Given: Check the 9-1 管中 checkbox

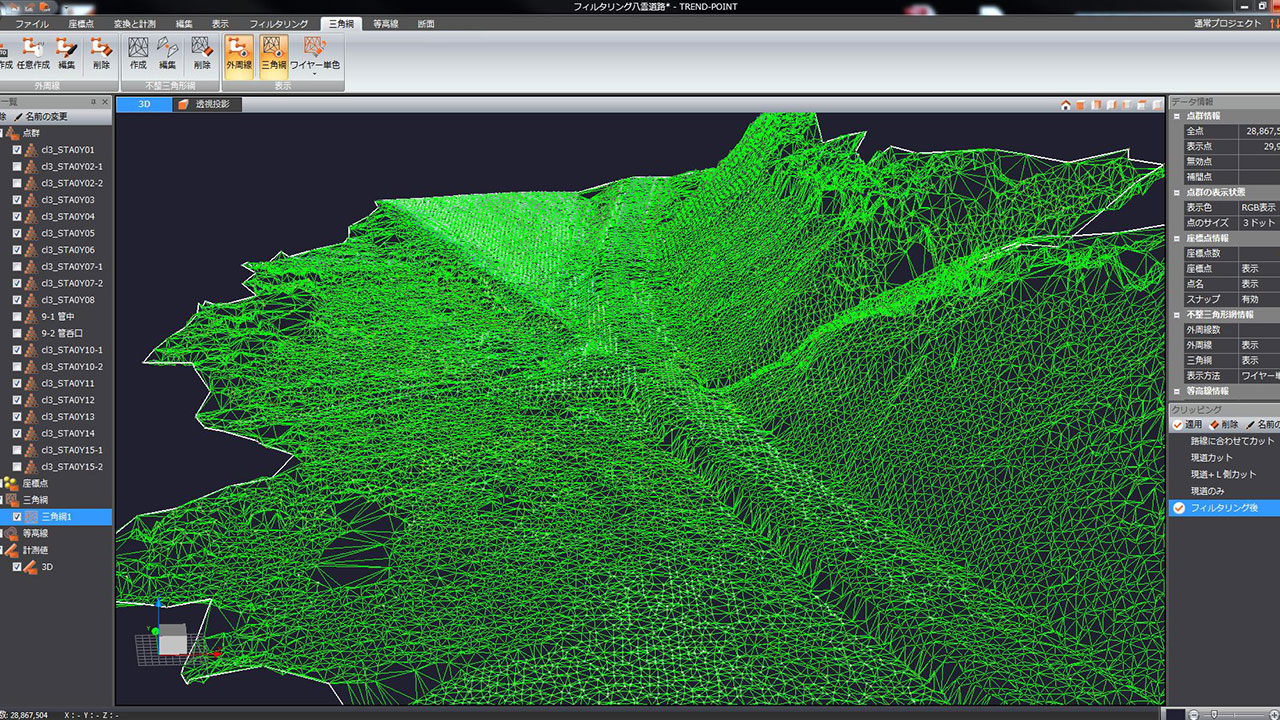Looking at the screenshot, I should 17,317.
